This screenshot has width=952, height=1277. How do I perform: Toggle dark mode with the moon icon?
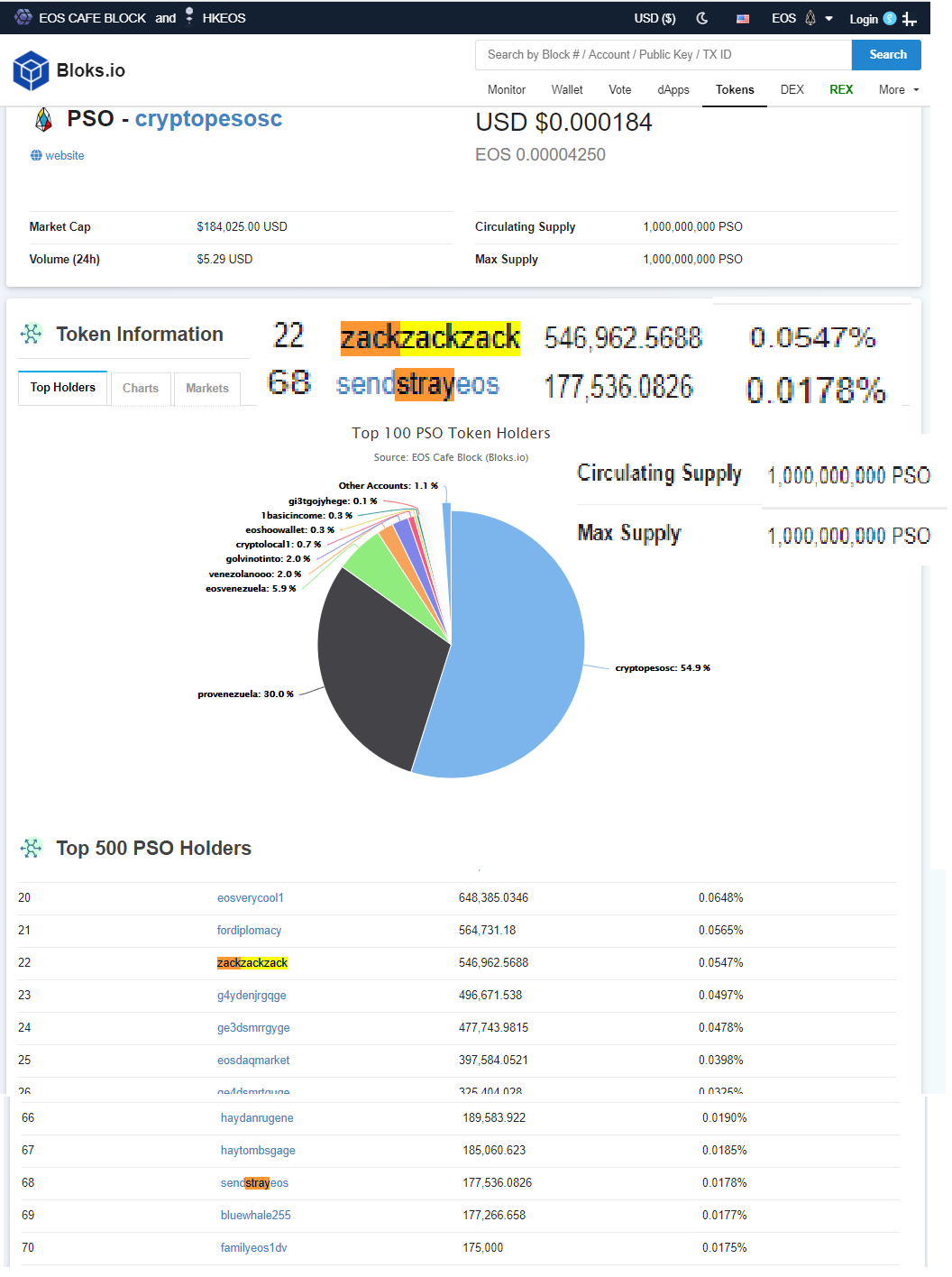702,18
